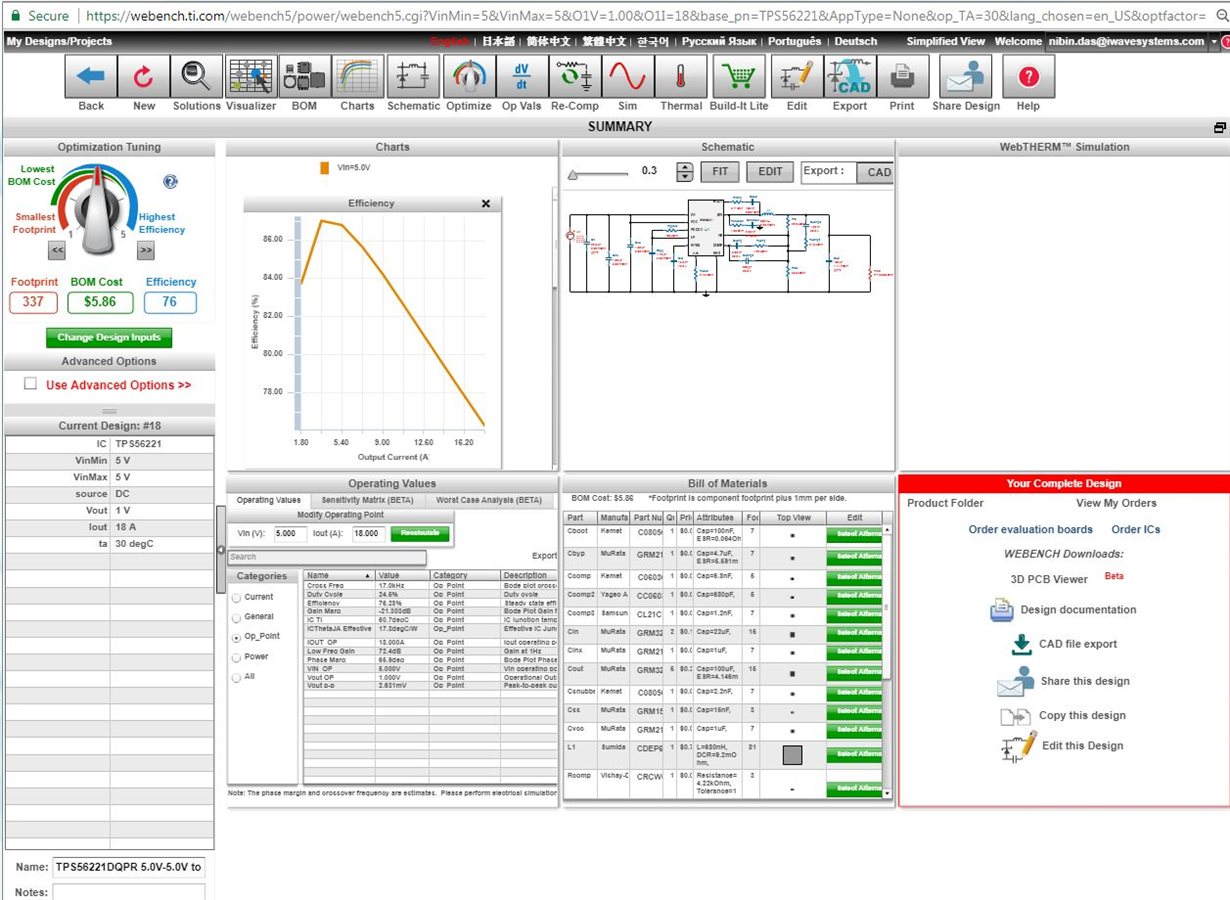Viewport: 1230px width, 900px height.
Task: Click the operating values Search field
Action: pyautogui.click(x=327, y=557)
